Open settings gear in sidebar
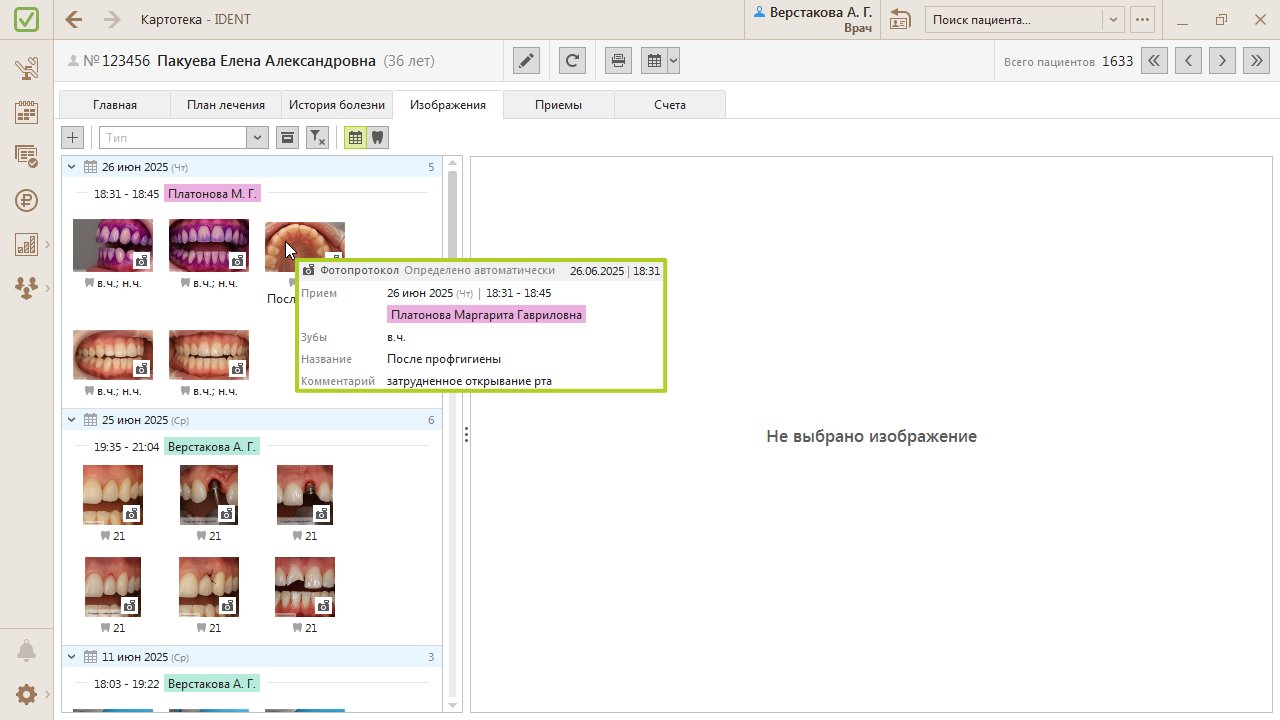The width and height of the screenshot is (1280, 720). 27,694
